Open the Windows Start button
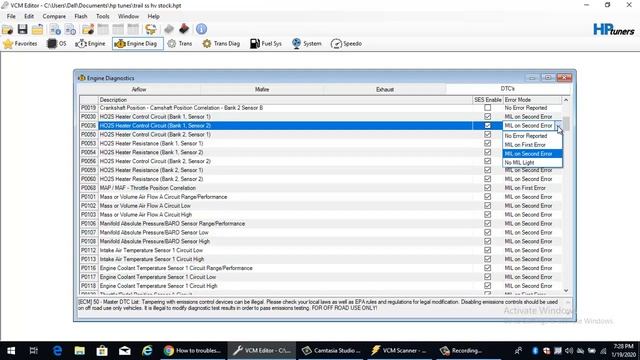This screenshot has width=640, height=360. point(11,351)
